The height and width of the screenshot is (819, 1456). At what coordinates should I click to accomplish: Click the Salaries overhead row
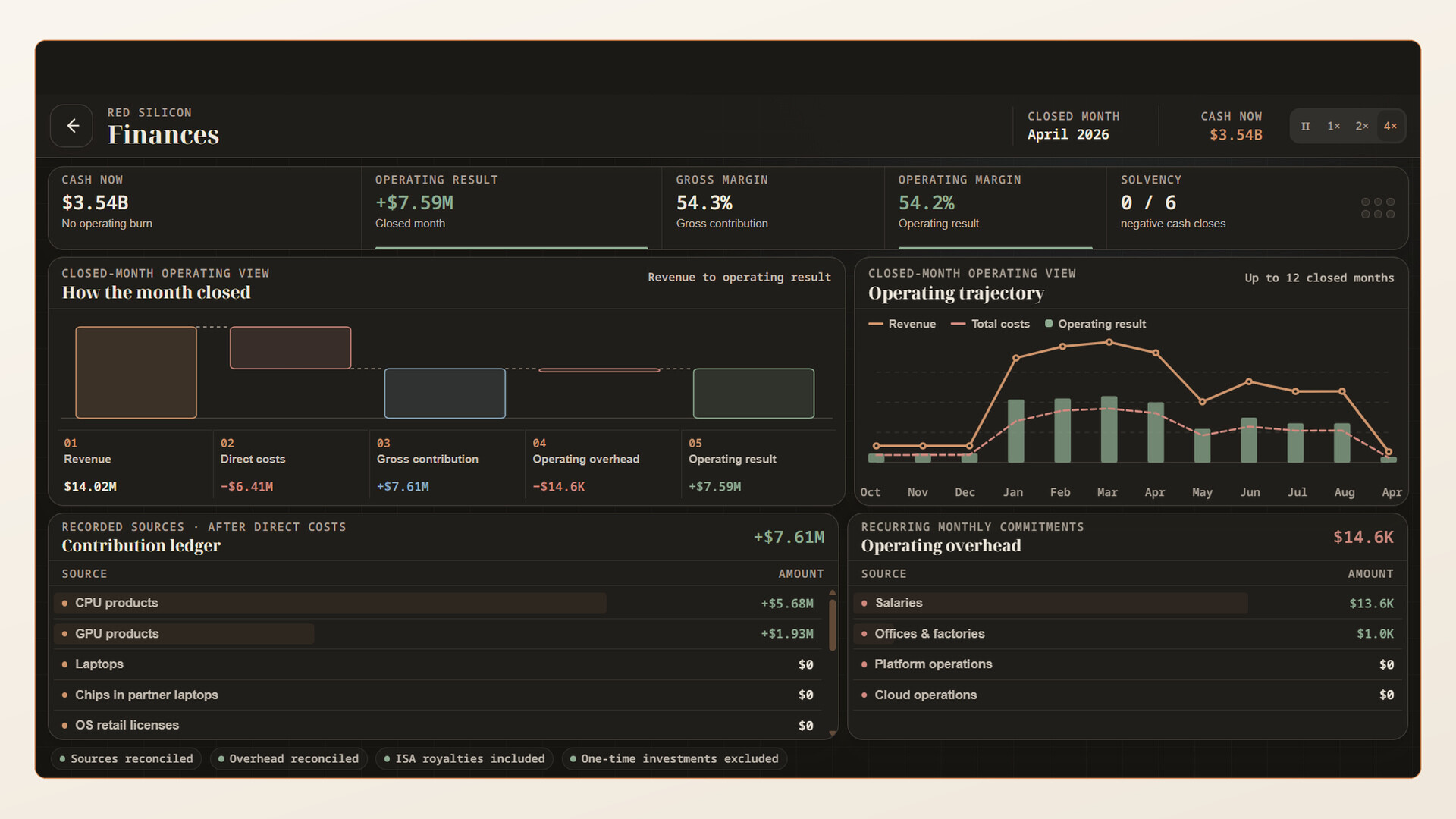pyautogui.click(x=1128, y=604)
